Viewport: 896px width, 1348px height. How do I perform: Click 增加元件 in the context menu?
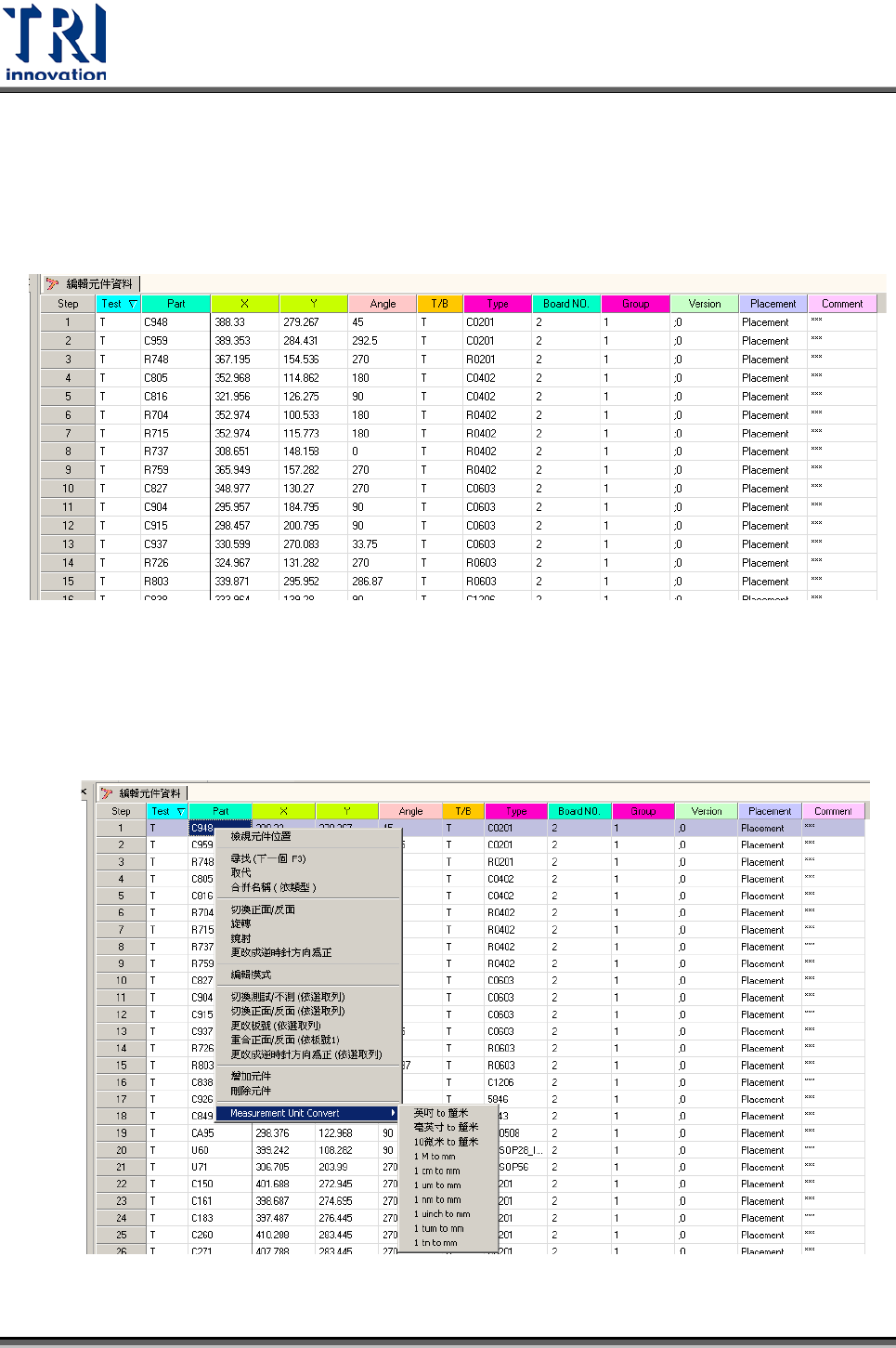click(x=251, y=1076)
